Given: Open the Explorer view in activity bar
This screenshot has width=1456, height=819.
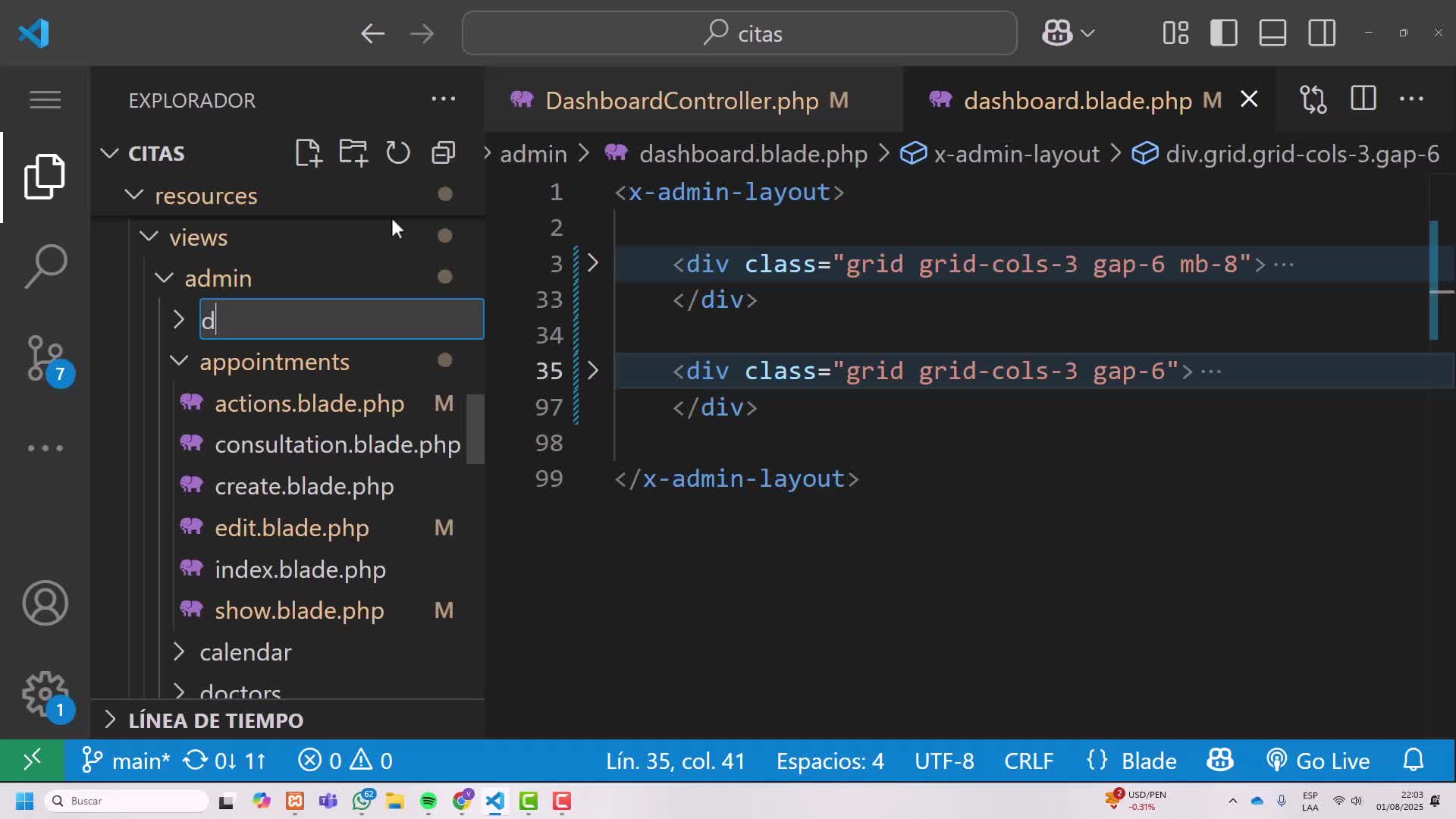Looking at the screenshot, I should pos(45,177).
